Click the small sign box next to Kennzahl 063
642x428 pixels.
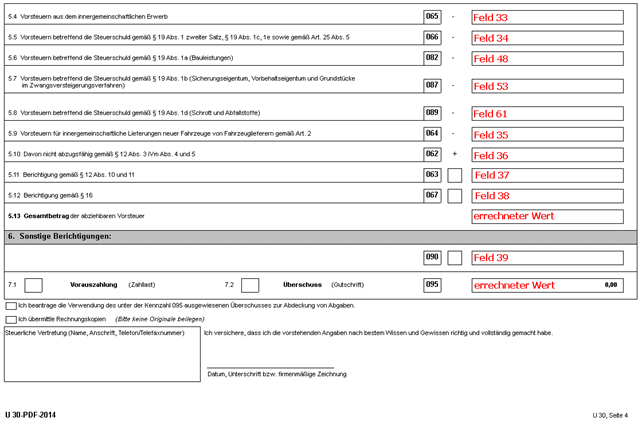pyautogui.click(x=454, y=176)
